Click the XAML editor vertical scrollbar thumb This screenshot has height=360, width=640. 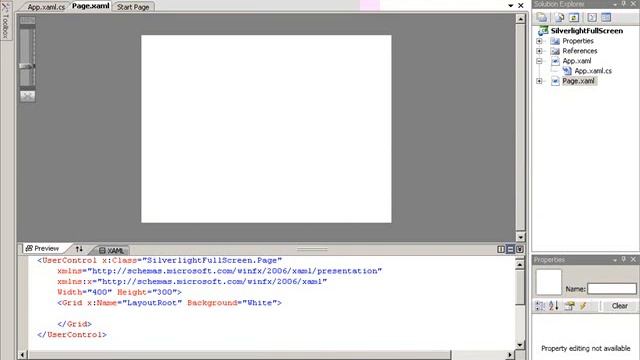520,287
